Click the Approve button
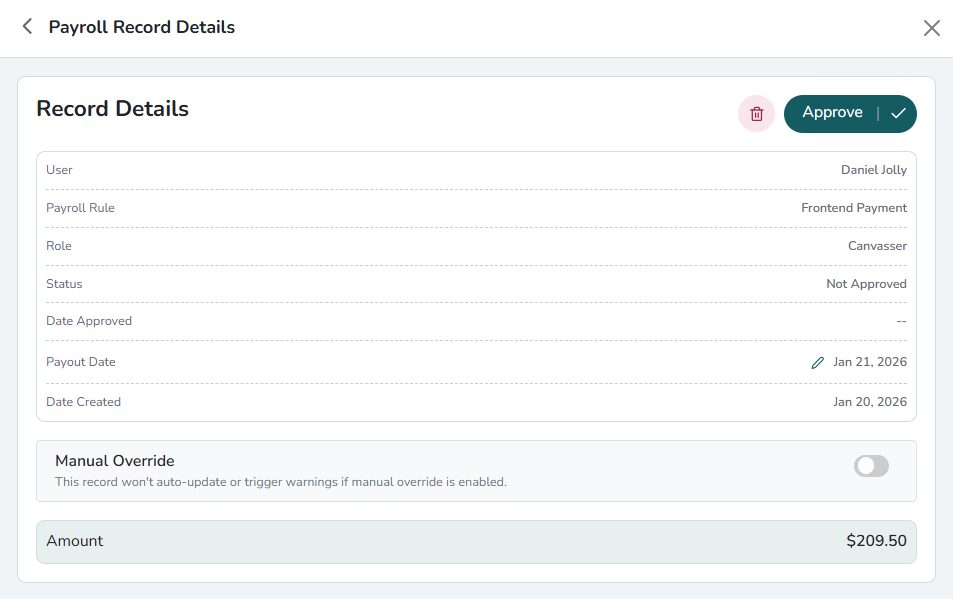953x599 pixels. point(833,113)
